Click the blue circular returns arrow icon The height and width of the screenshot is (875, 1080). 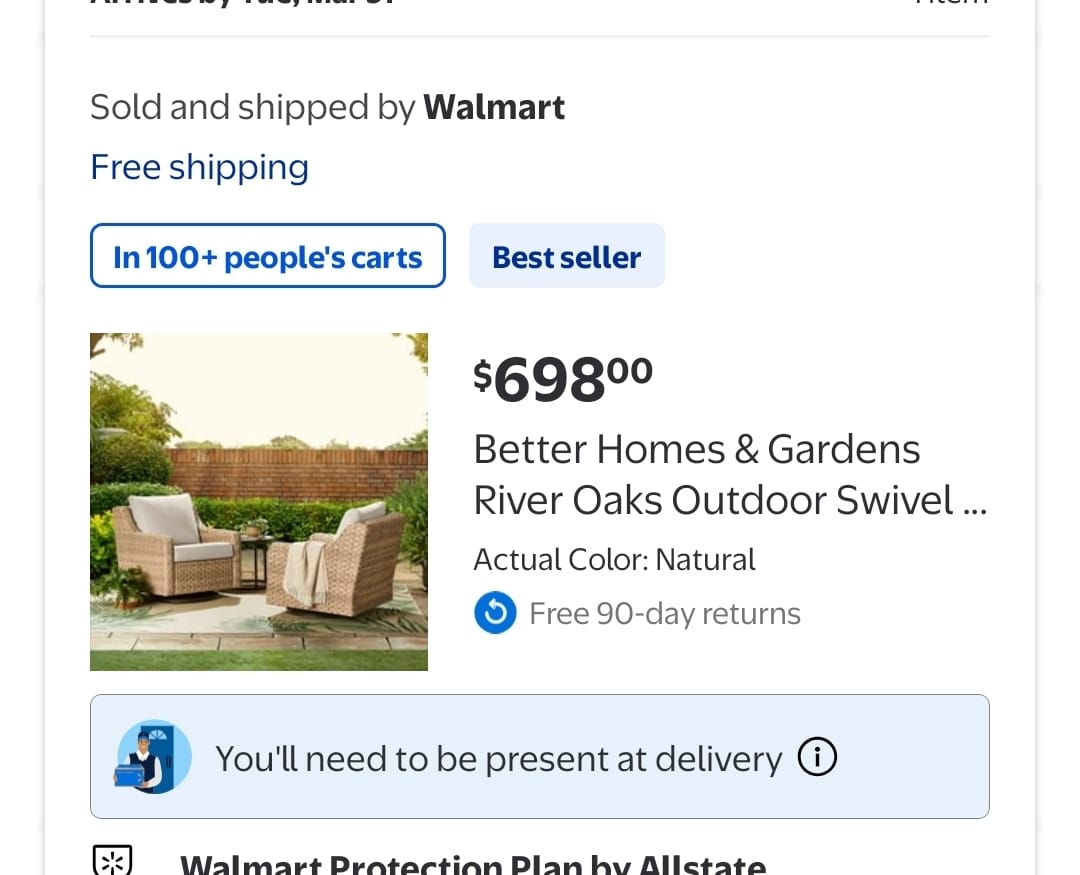coord(495,613)
